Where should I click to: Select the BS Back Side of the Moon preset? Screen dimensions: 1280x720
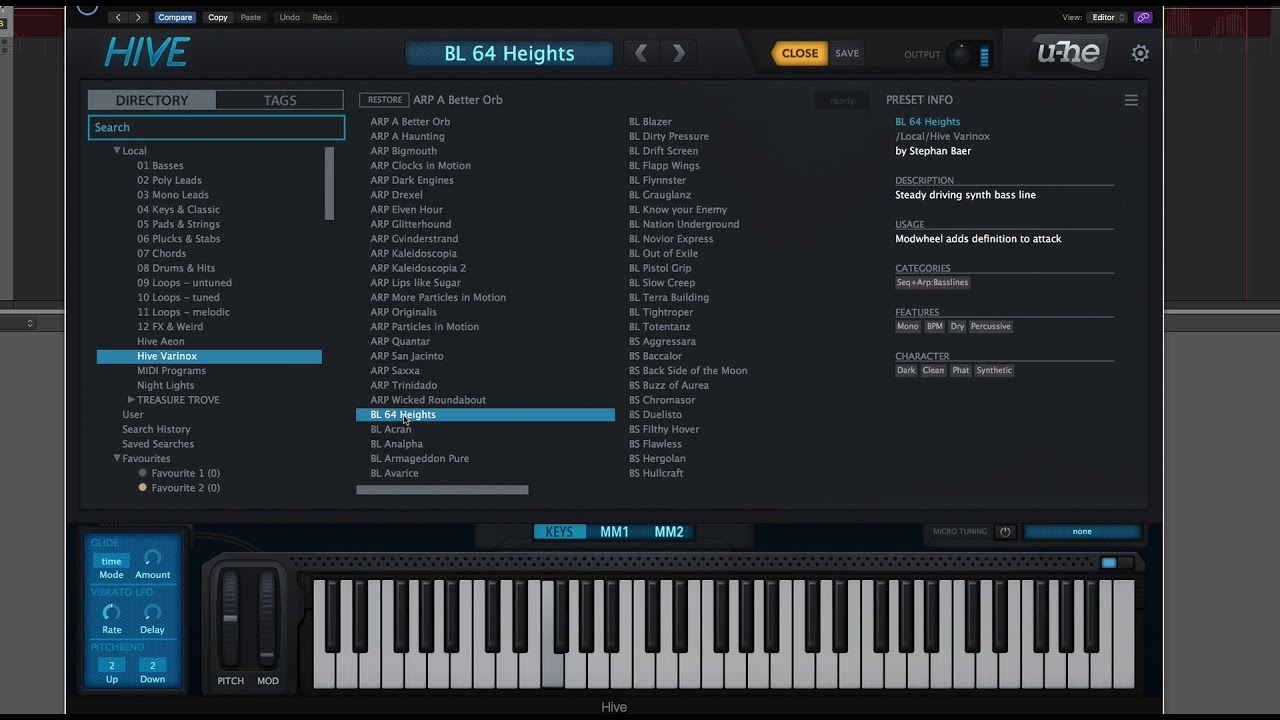click(x=688, y=371)
